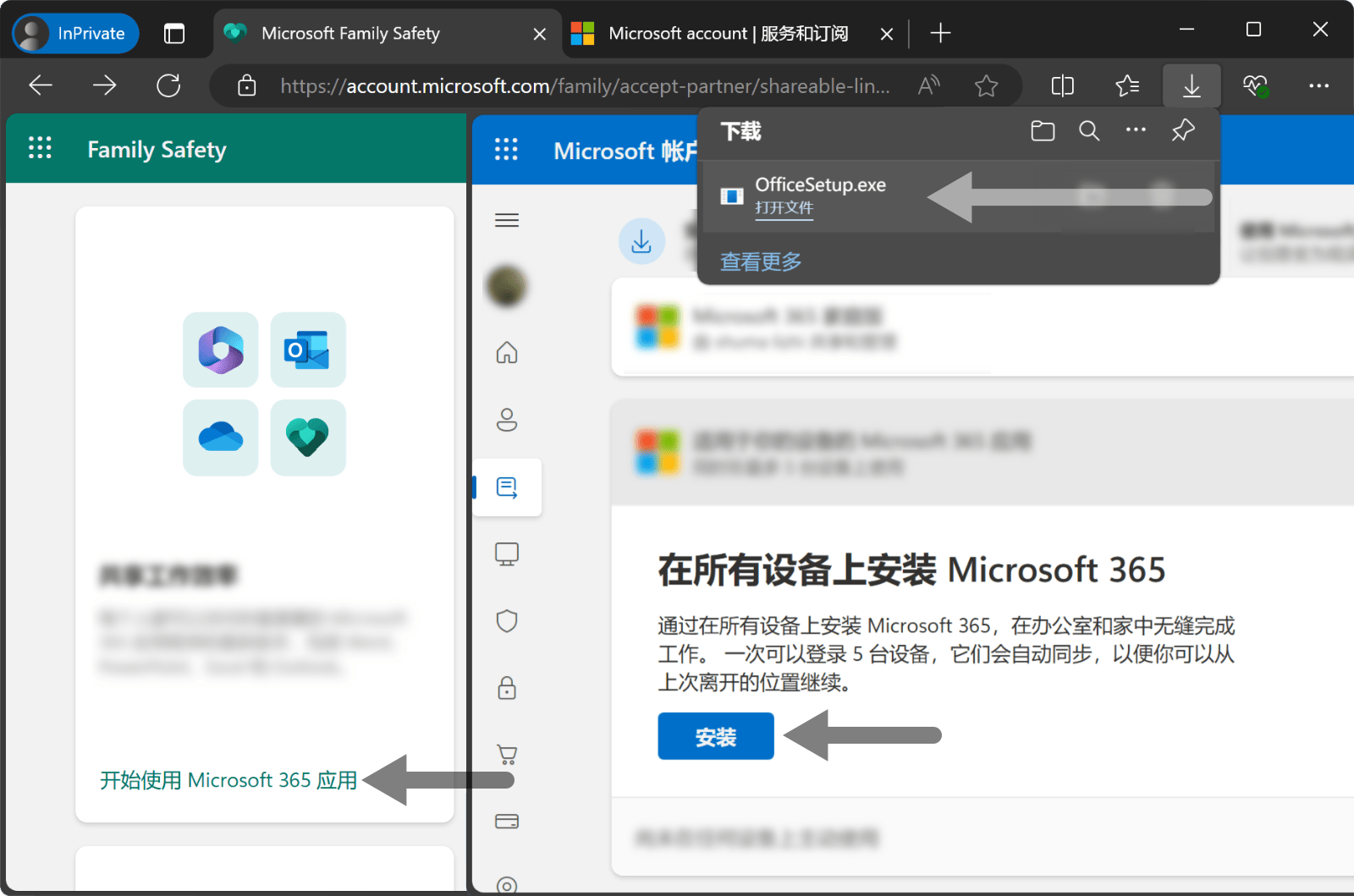Open Payment options card icon in sidebar
Viewport: 1354px width, 896px height.
[x=507, y=822]
